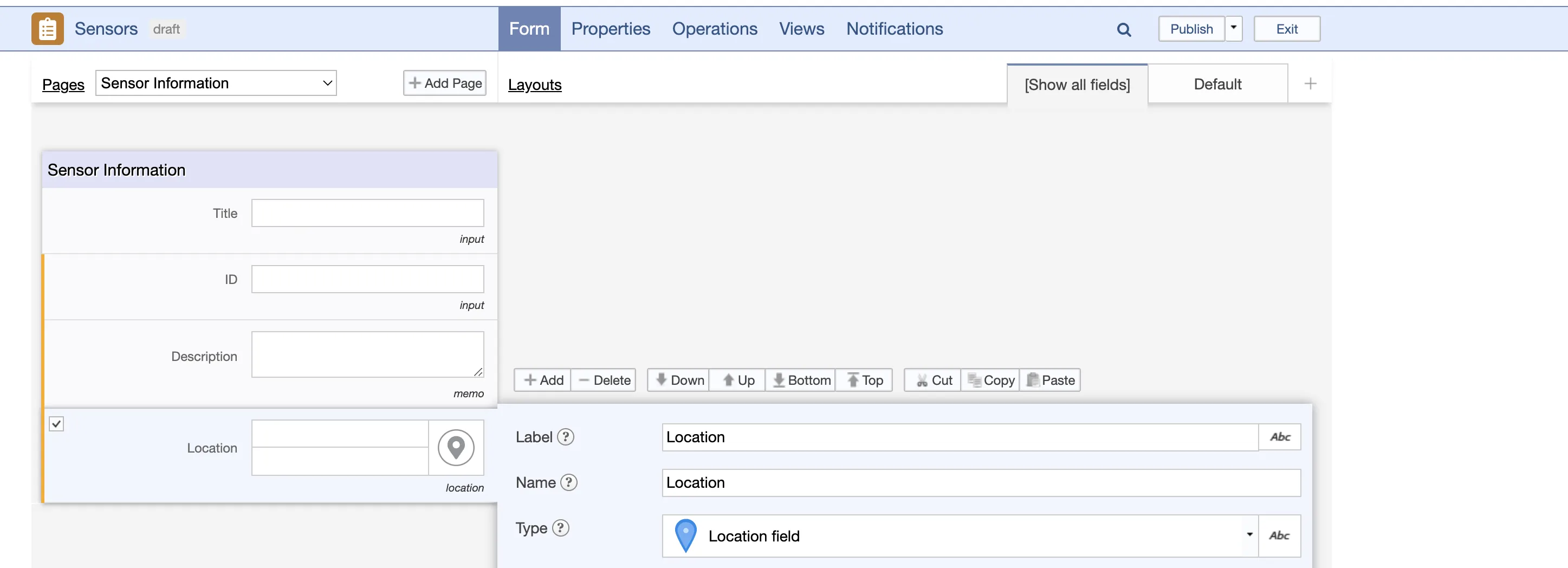1568x568 pixels.
Task: Uncheck the Location field checkbox
Action: click(x=56, y=424)
